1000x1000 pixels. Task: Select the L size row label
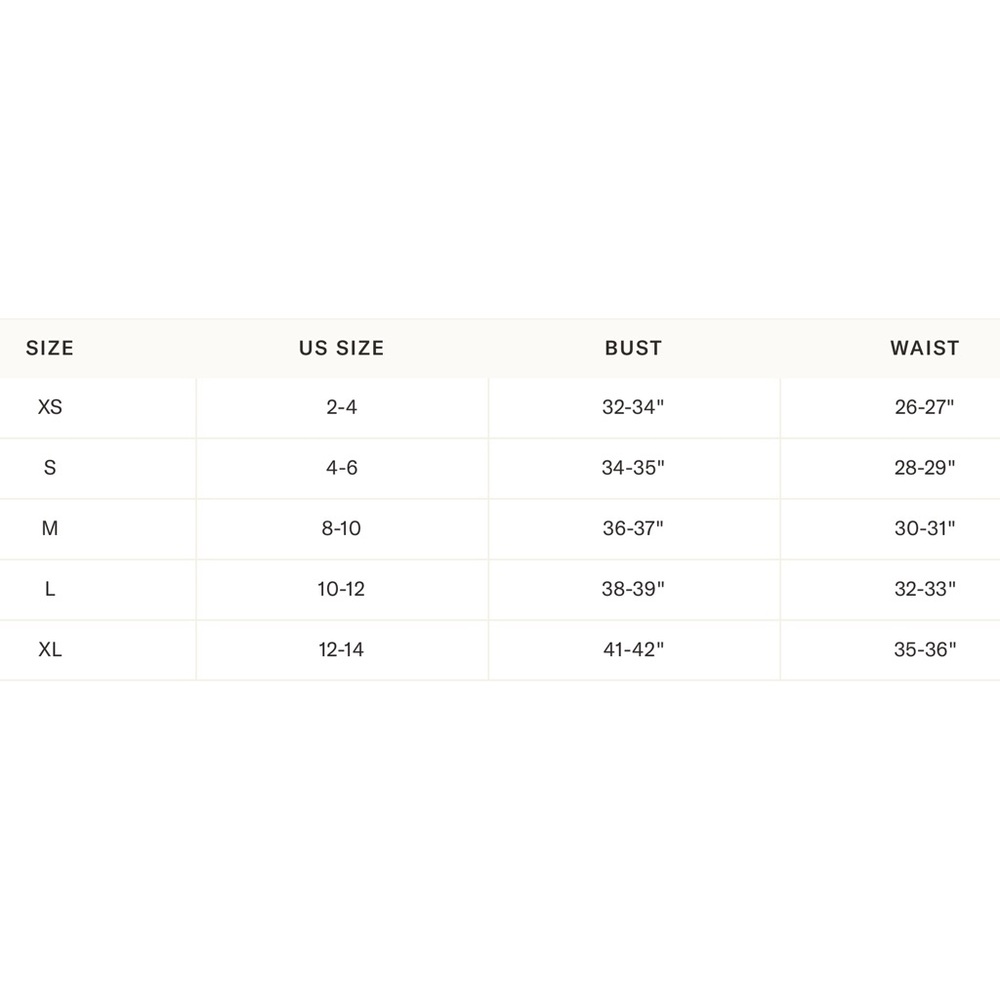(50, 589)
